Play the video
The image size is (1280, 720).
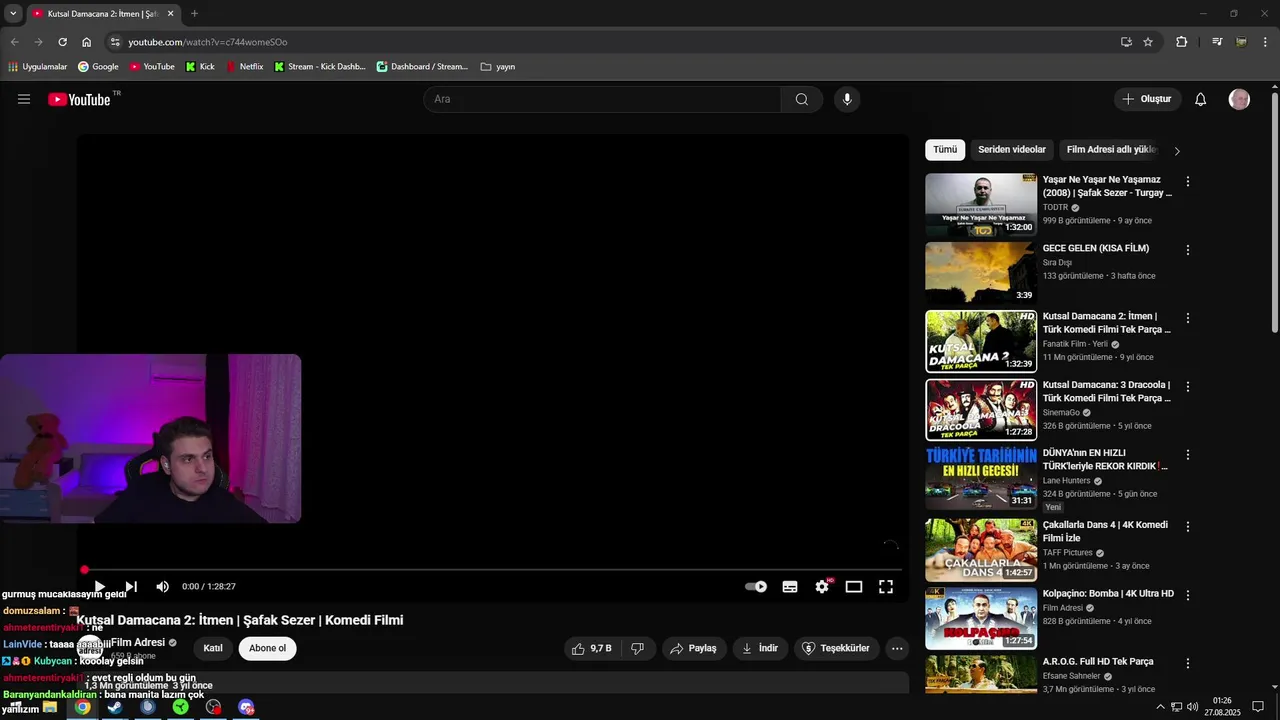(99, 587)
